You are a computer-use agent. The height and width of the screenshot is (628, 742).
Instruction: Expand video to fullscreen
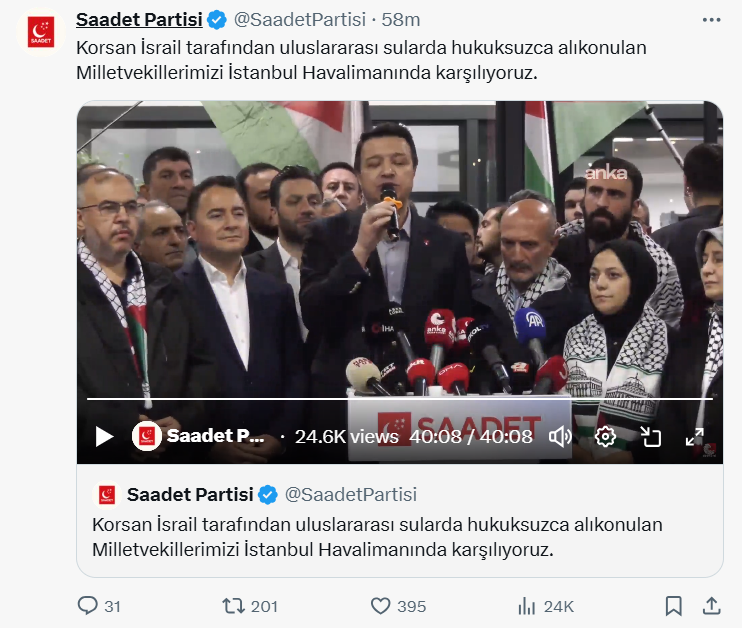point(695,436)
